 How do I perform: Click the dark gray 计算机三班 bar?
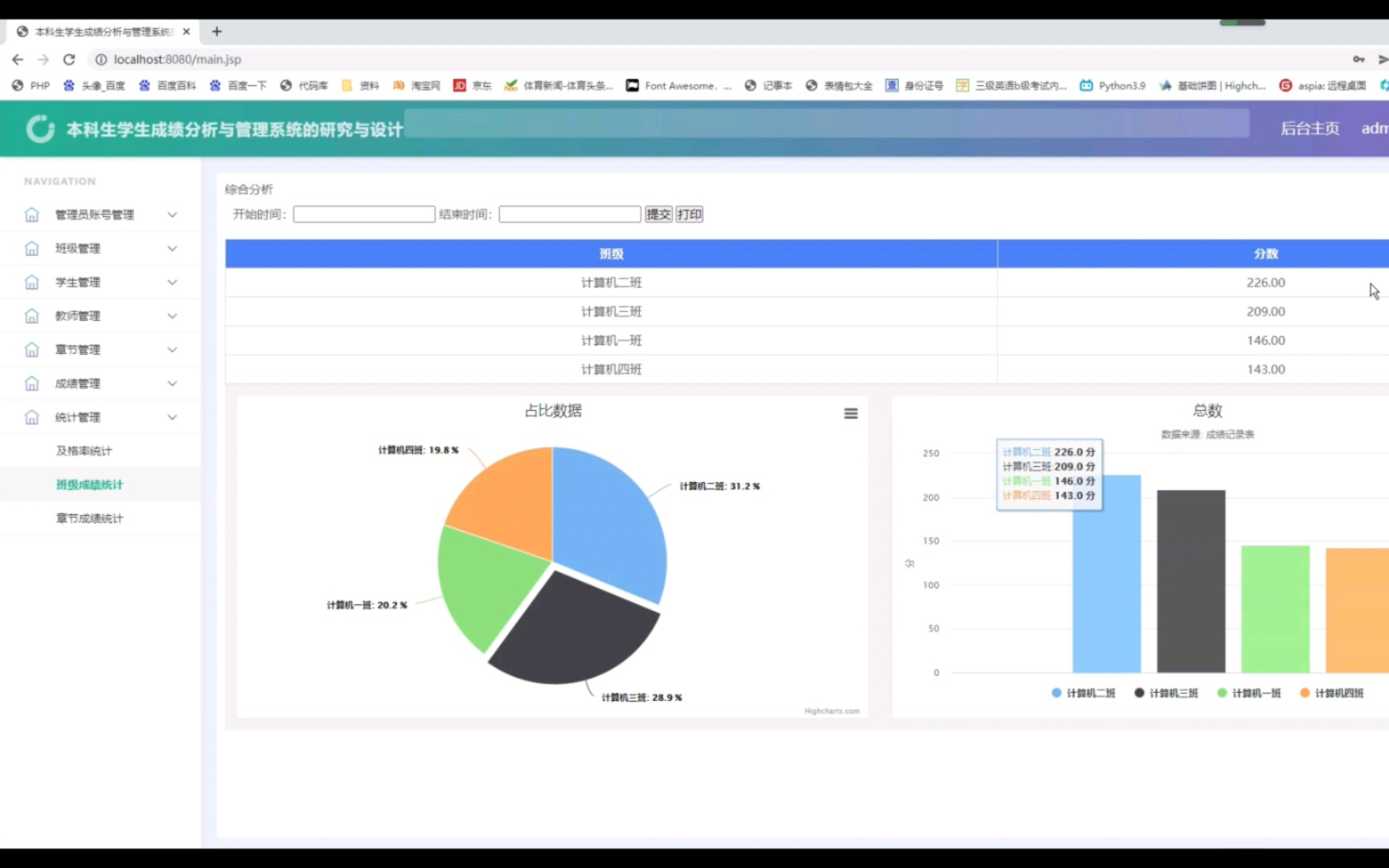pos(1191,581)
